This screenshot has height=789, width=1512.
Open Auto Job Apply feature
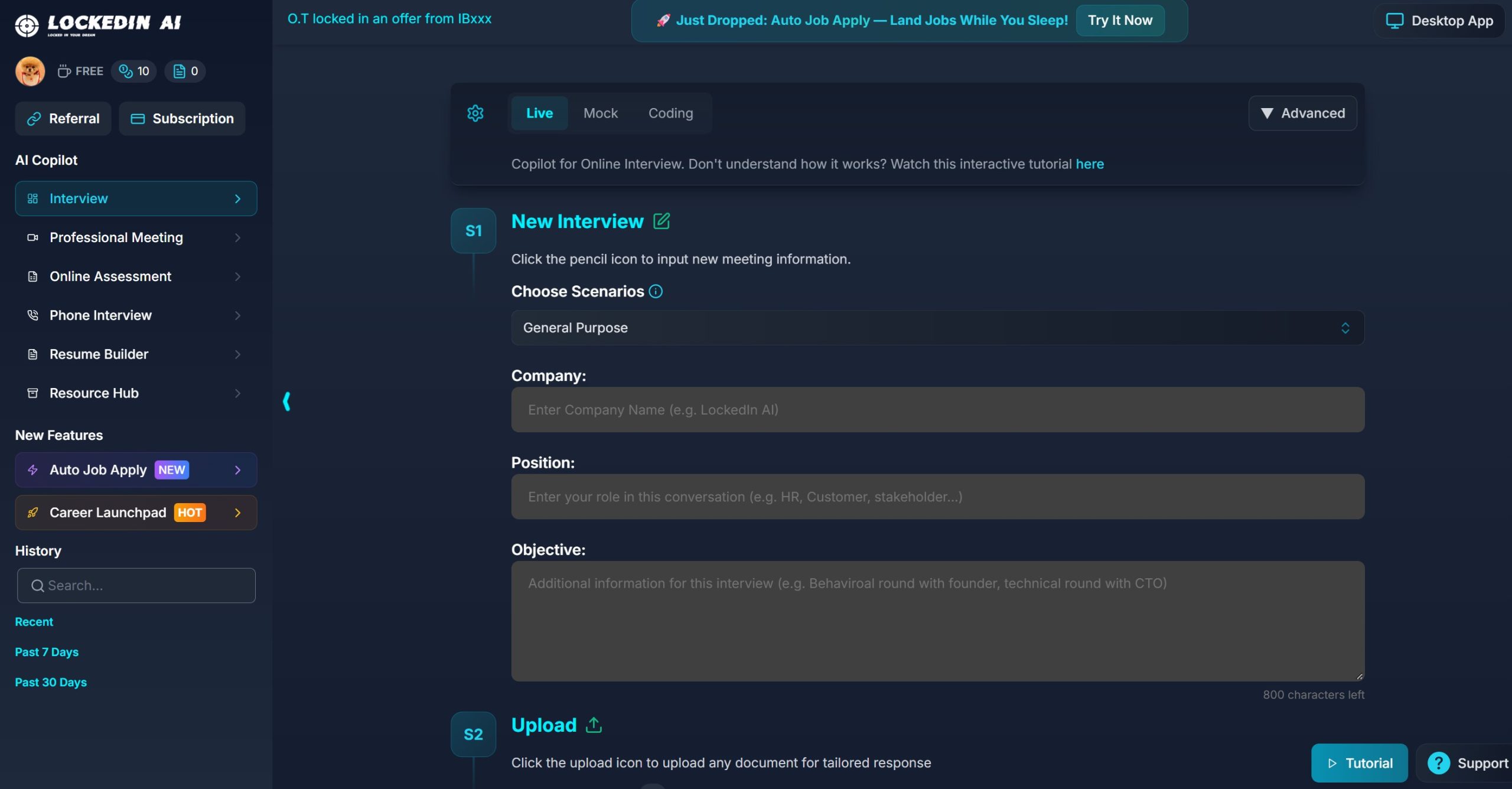pos(136,470)
